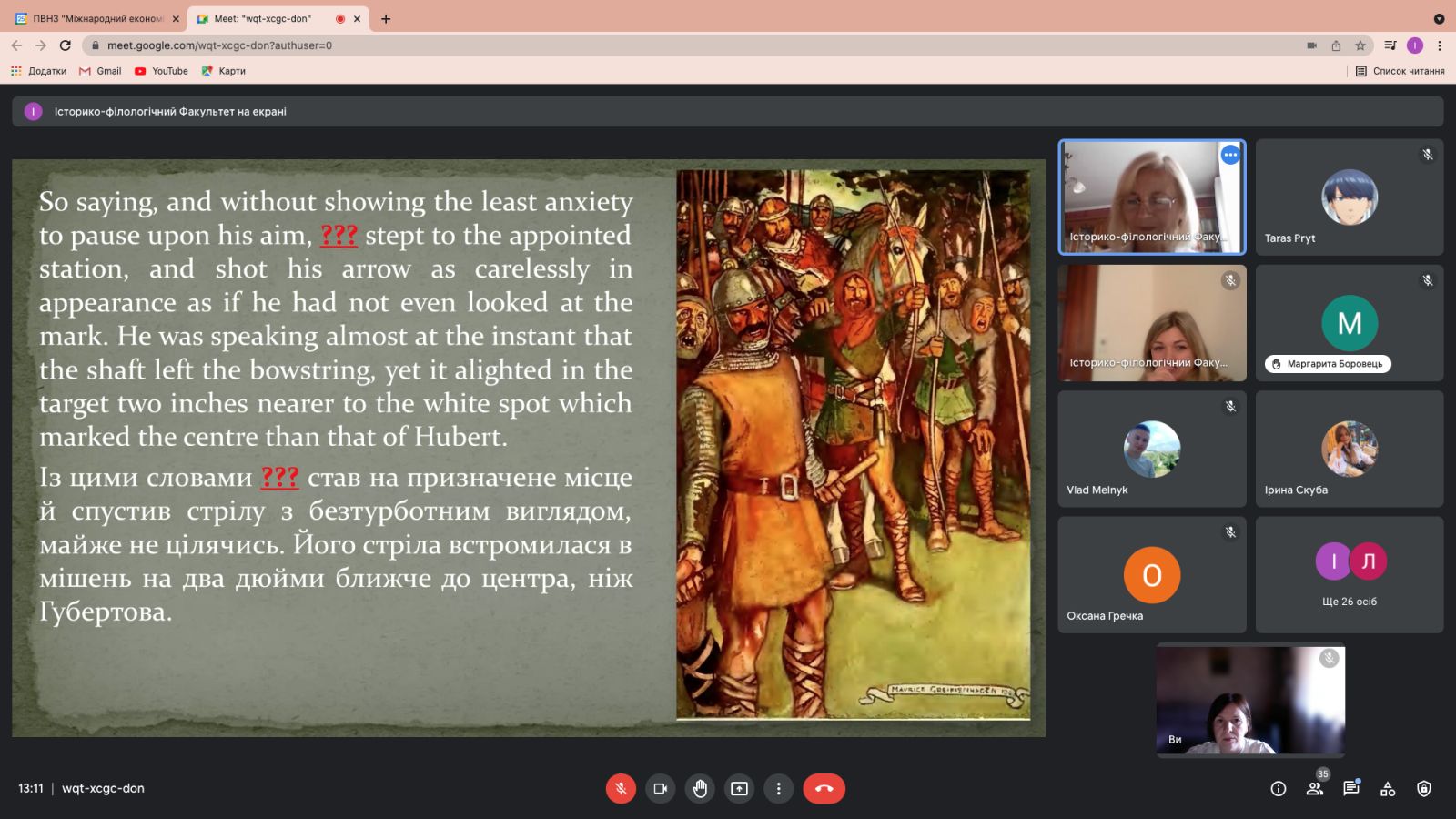Open the 'Ще 26 осіб' tile
This screenshot has width=1456, height=819.
tap(1350, 574)
